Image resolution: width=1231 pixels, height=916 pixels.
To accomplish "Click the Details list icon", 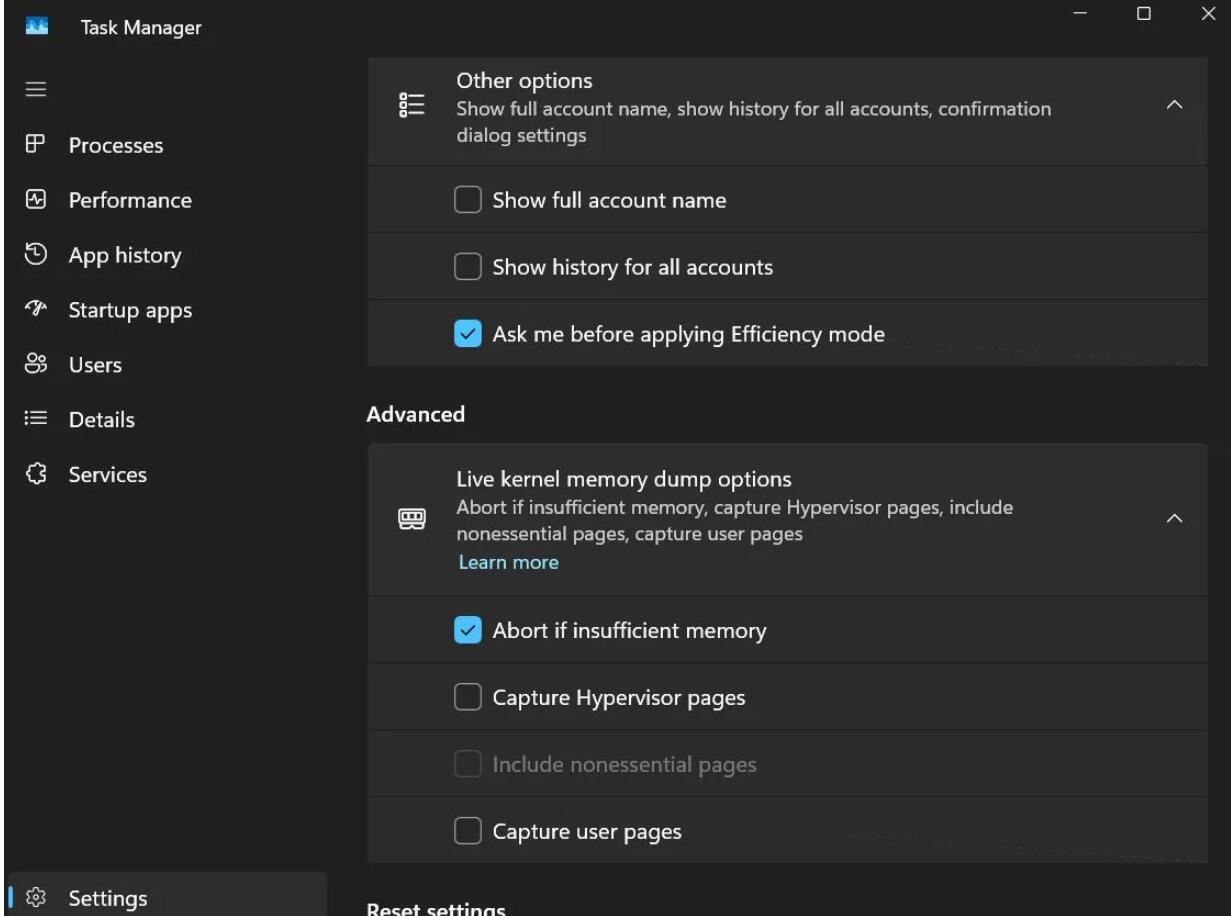I will (33, 420).
